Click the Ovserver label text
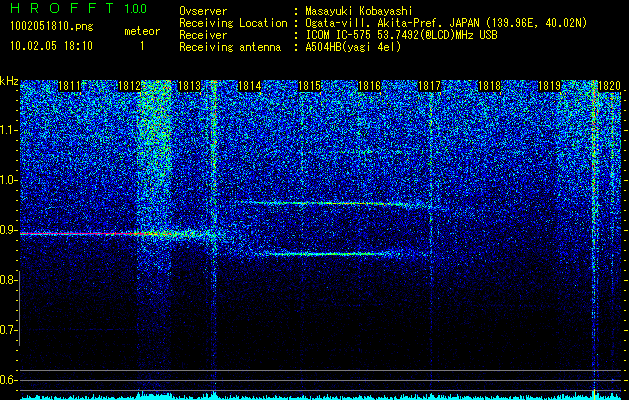This screenshot has width=629, height=400. [203, 11]
